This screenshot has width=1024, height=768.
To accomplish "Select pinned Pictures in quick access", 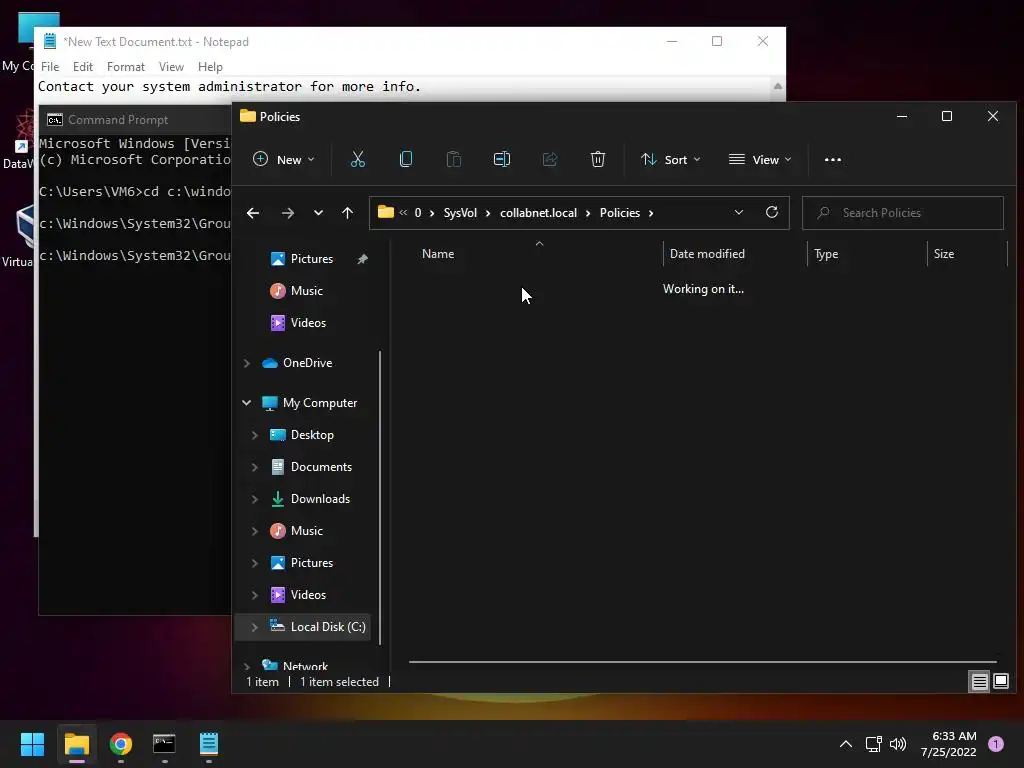I will tap(312, 259).
